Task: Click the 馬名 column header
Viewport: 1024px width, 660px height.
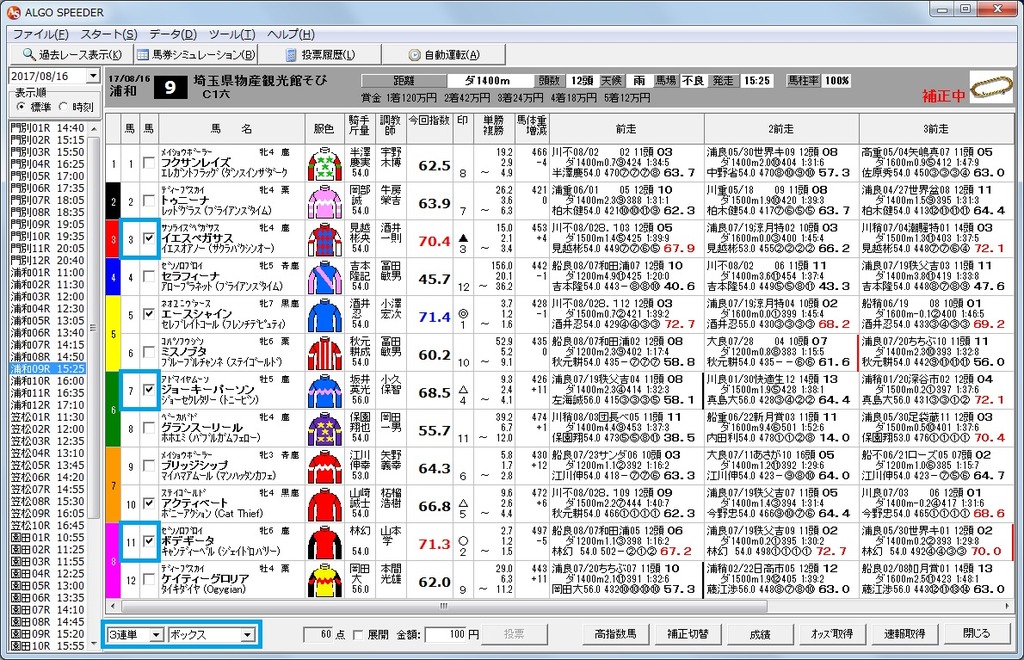Action: [x=231, y=129]
